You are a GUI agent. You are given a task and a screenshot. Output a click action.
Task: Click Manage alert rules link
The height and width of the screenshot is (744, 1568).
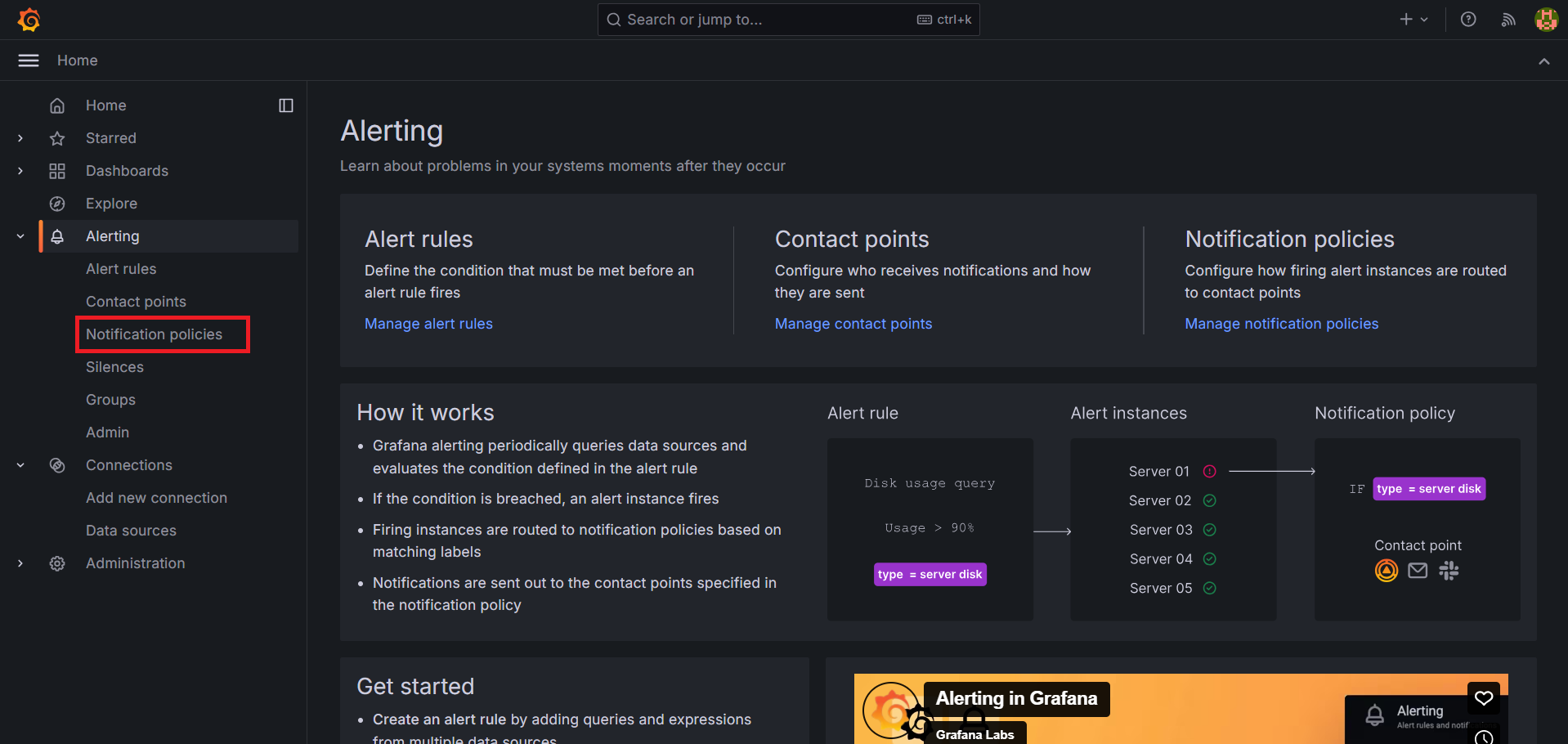tap(428, 324)
